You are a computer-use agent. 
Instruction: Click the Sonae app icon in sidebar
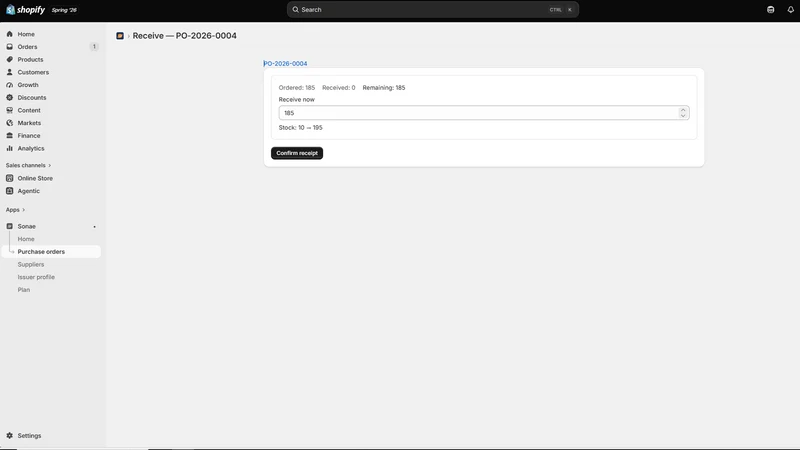pos(10,227)
